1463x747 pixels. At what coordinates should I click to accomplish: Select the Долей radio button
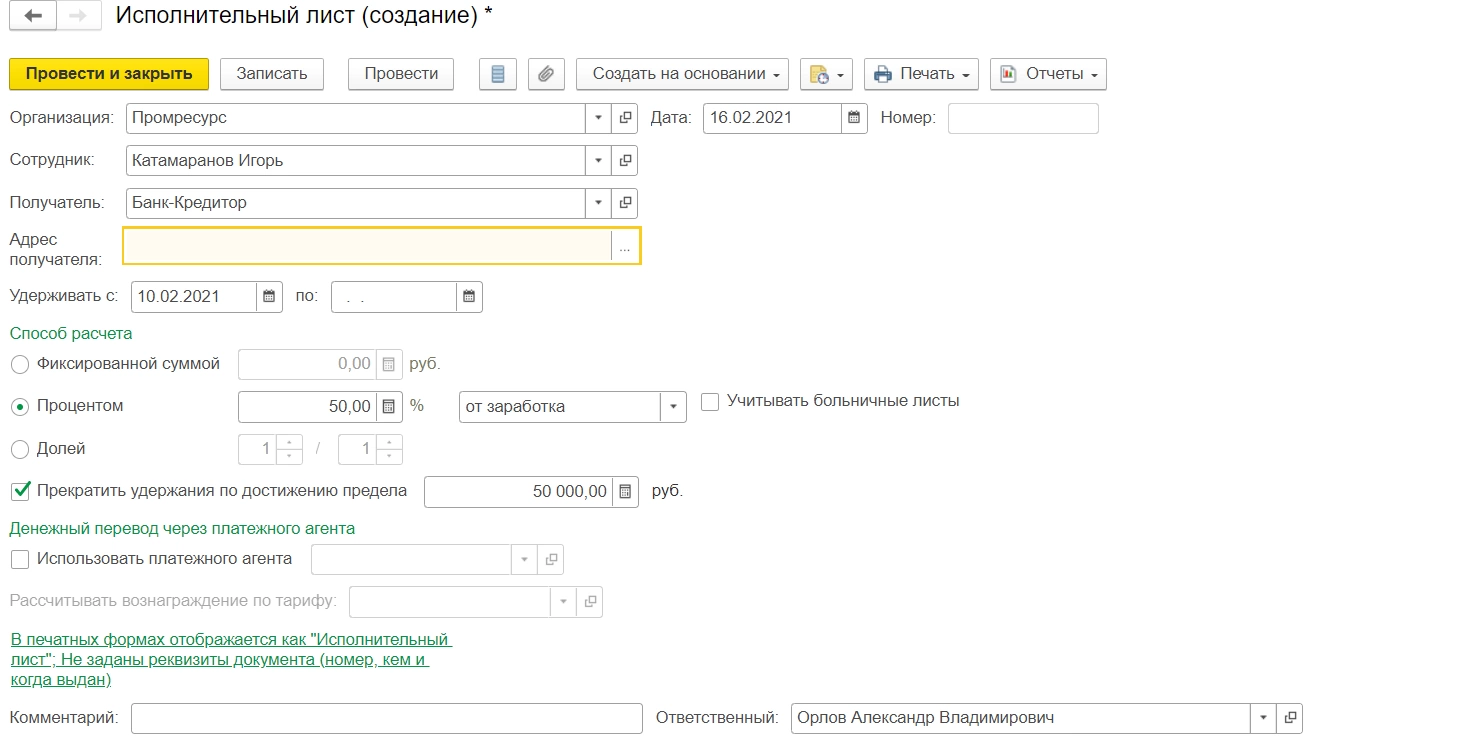tap(20, 450)
